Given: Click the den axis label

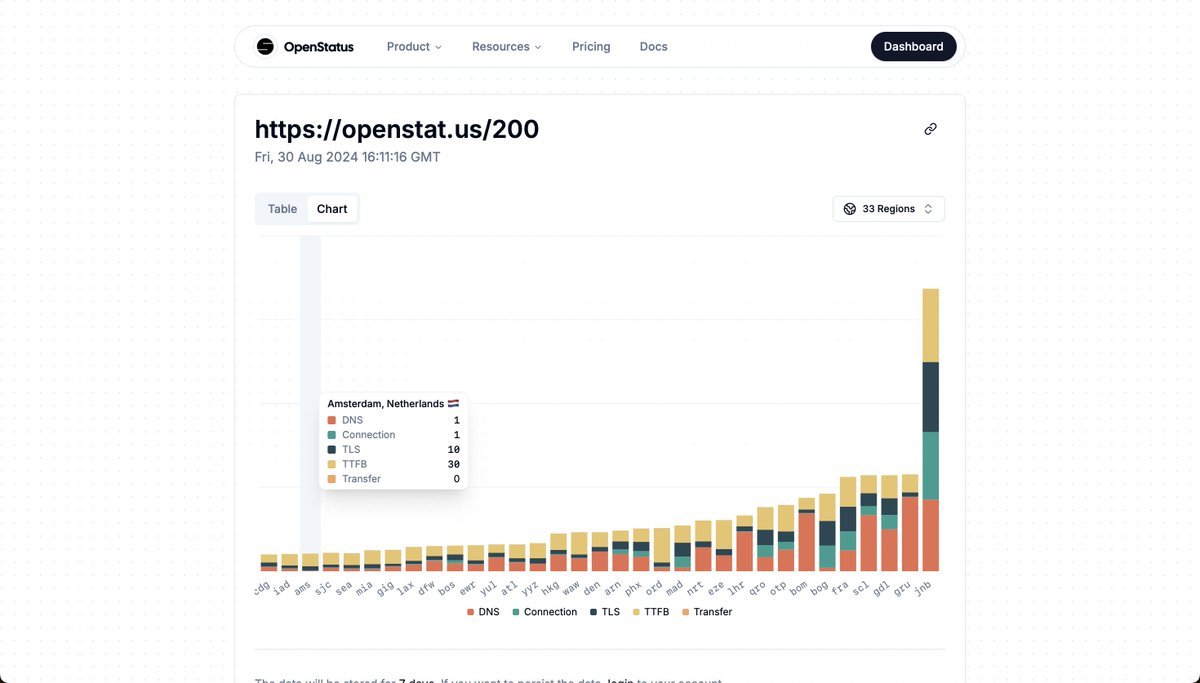Looking at the screenshot, I should pyautogui.click(x=593, y=587).
